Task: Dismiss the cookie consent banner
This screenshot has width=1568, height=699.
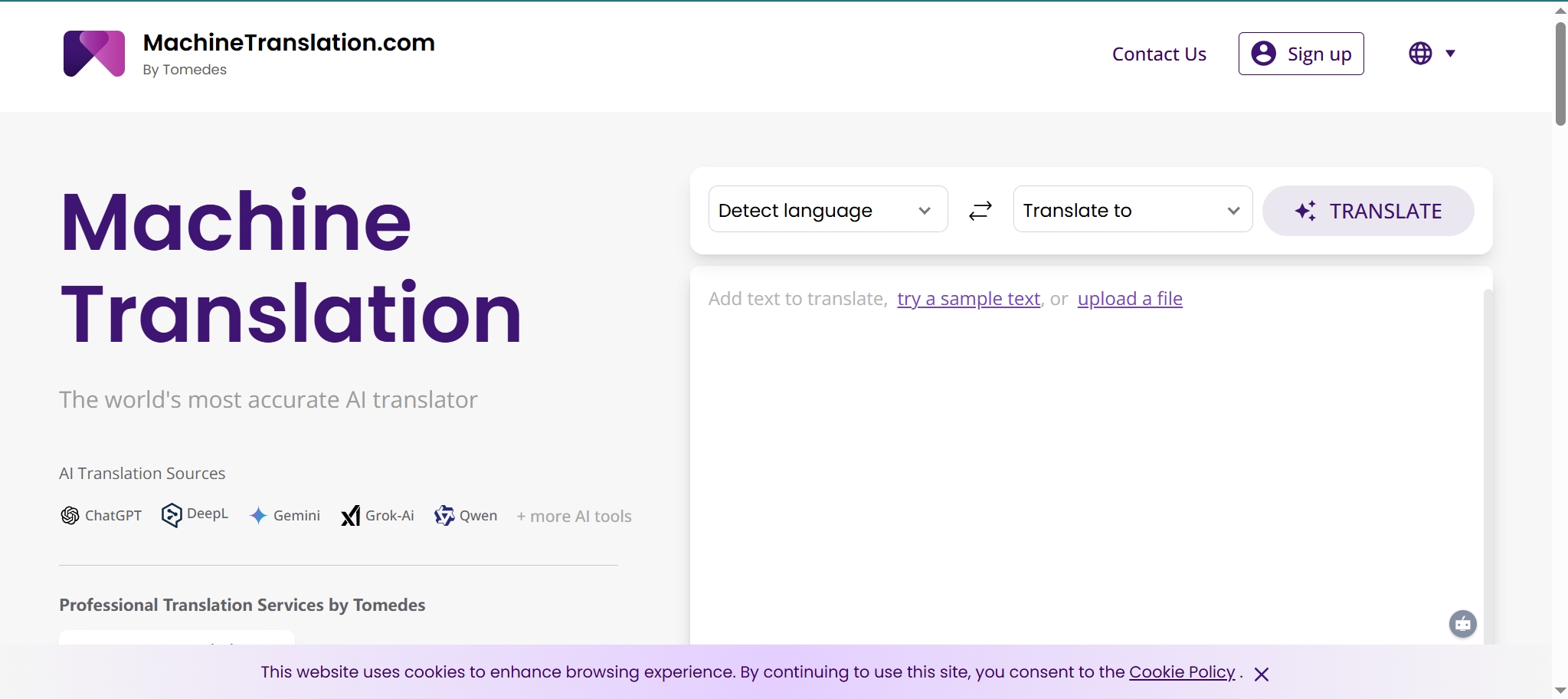Action: (1262, 674)
